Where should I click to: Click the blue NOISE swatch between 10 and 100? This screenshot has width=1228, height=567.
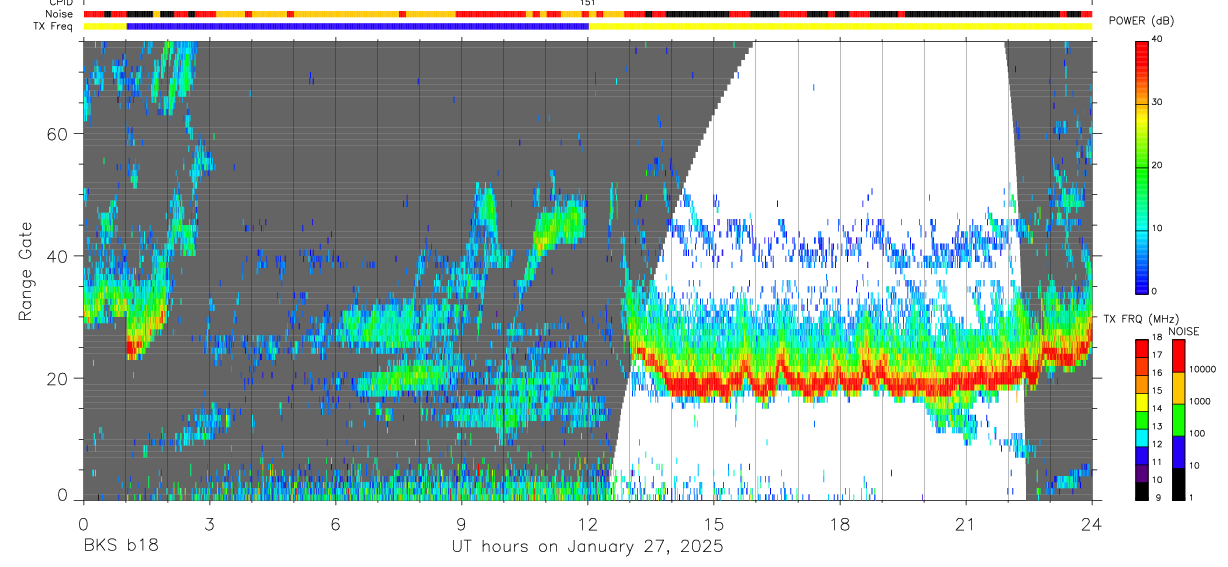1179,453
